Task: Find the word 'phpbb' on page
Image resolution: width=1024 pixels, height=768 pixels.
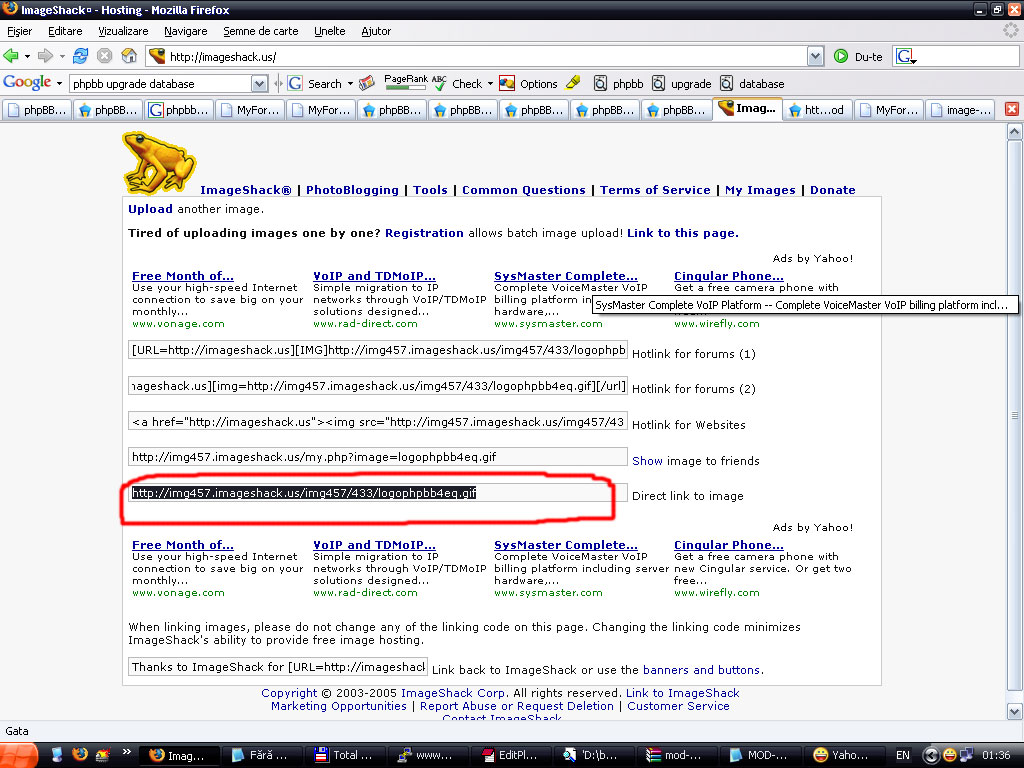Action: pos(618,84)
